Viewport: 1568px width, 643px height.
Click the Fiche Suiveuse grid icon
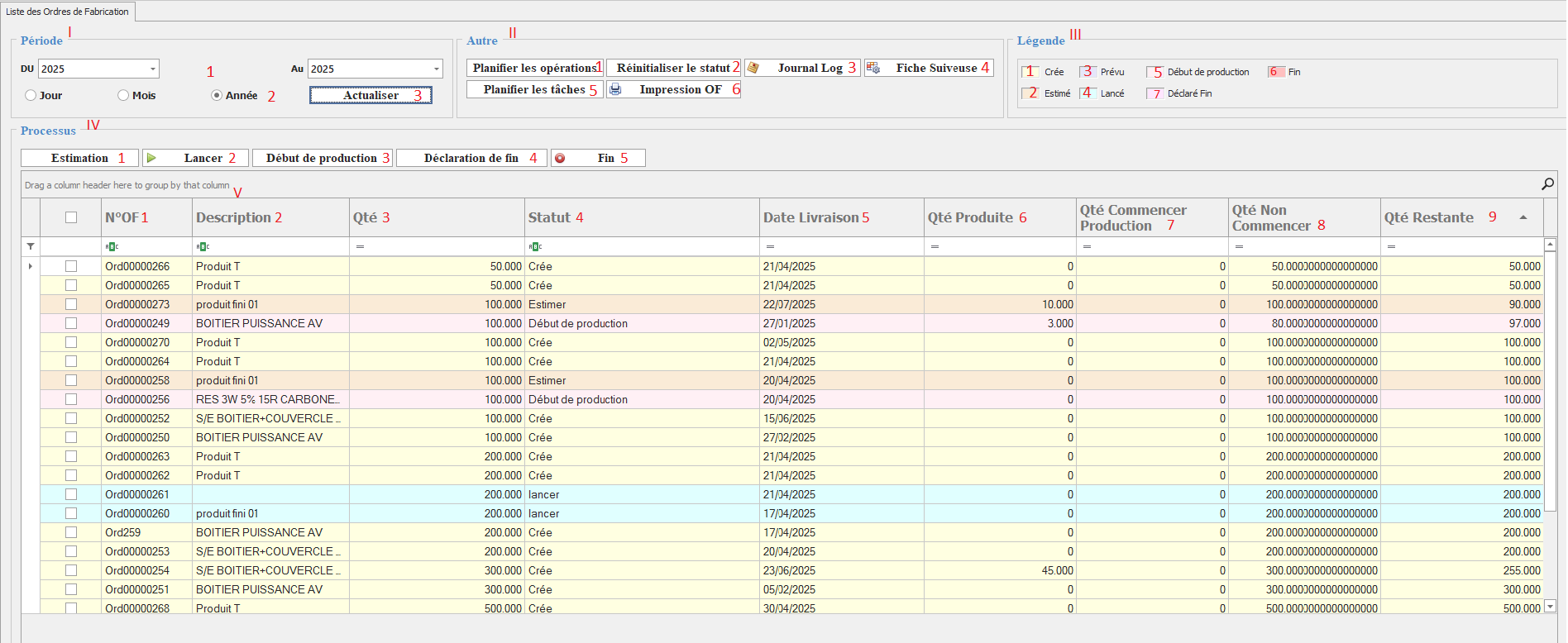coord(873,68)
